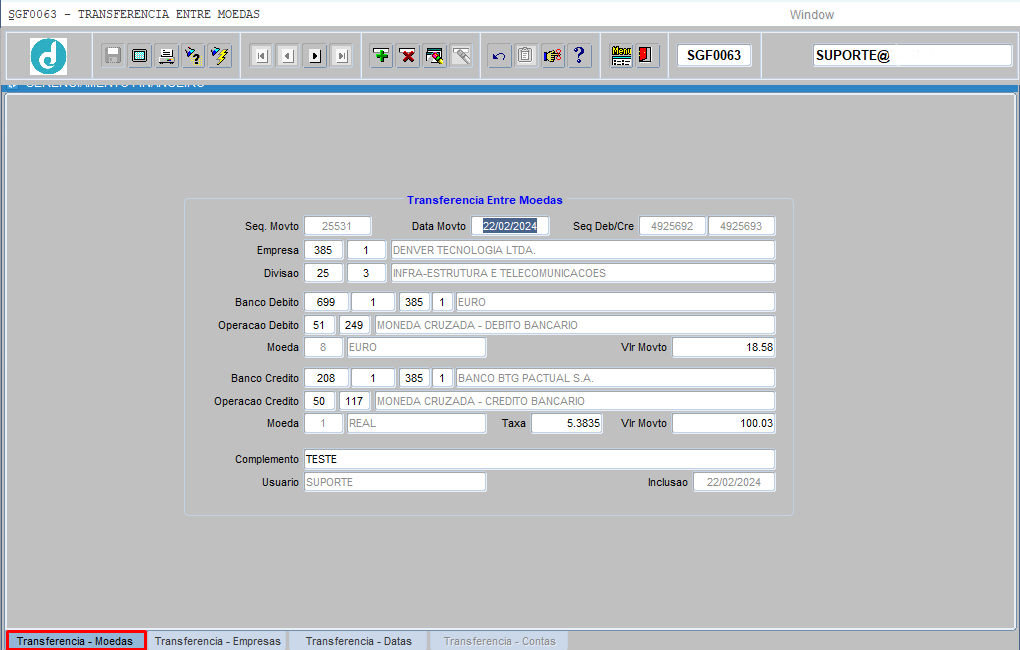The height and width of the screenshot is (650, 1020).
Task: Click the blue question mark help icon
Action: pyautogui.click(x=579, y=56)
